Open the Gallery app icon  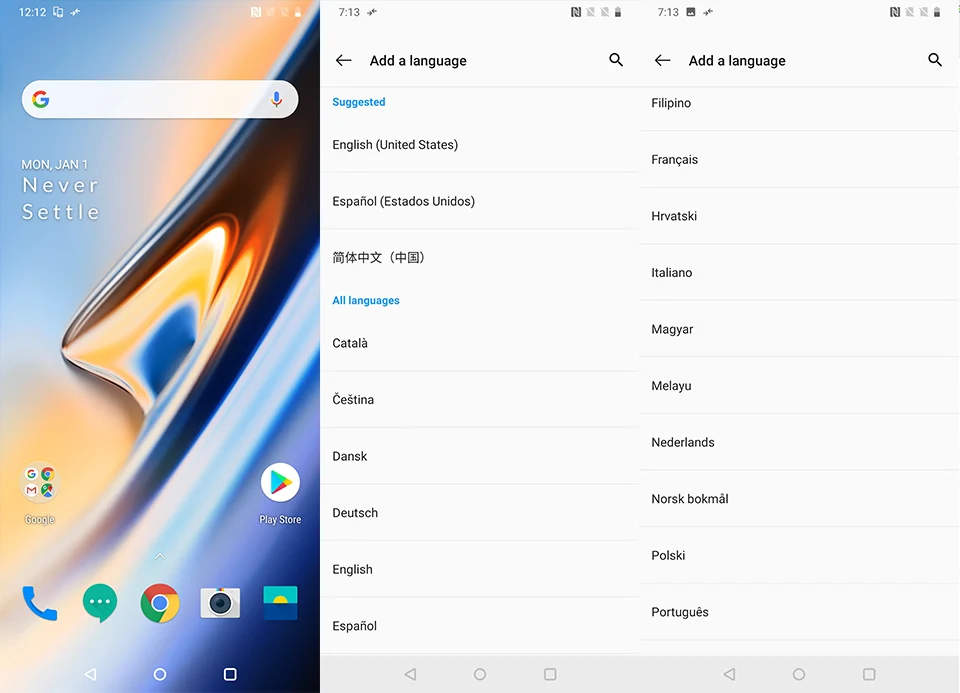[280, 603]
